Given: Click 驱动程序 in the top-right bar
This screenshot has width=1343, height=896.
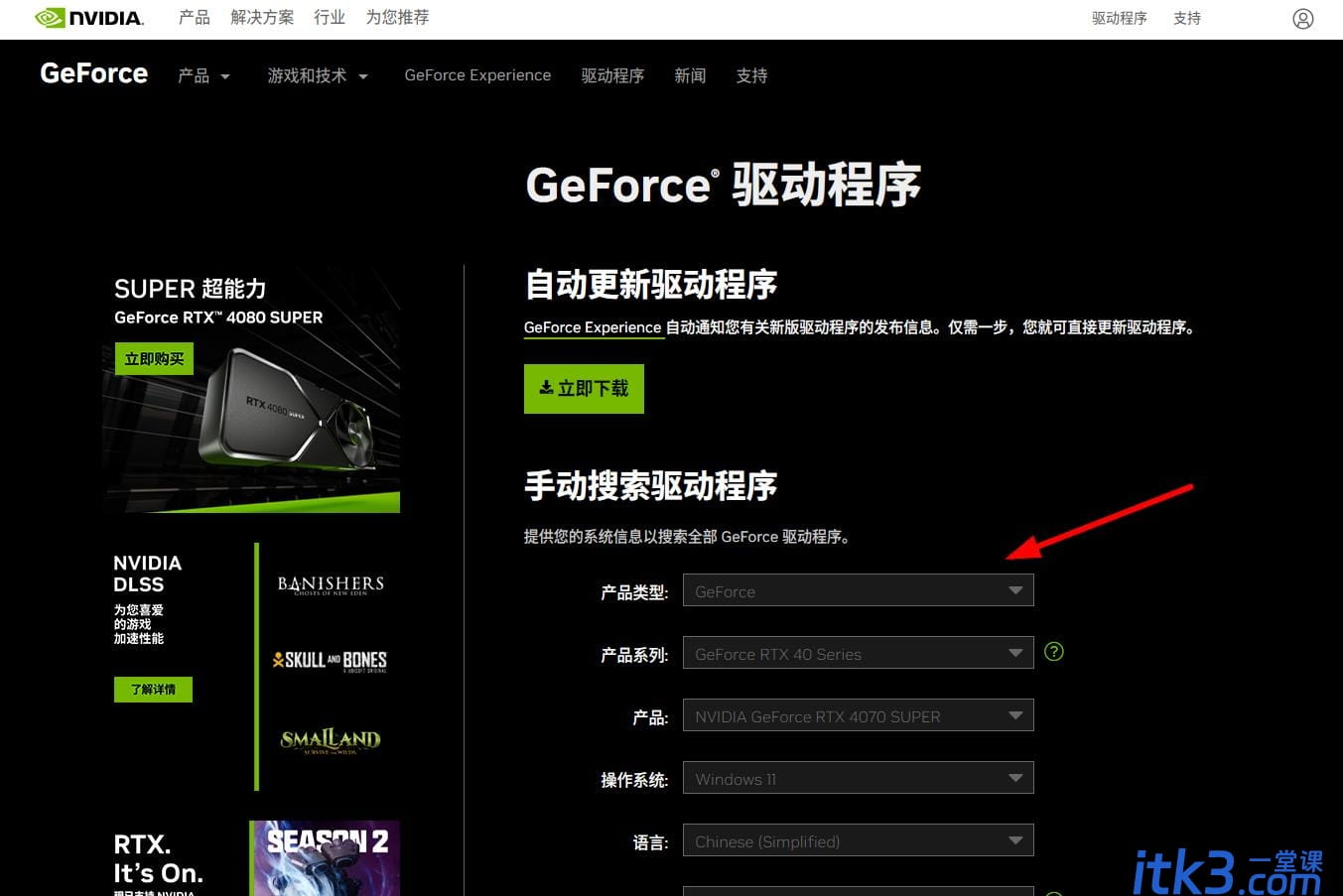Looking at the screenshot, I should (1119, 19).
